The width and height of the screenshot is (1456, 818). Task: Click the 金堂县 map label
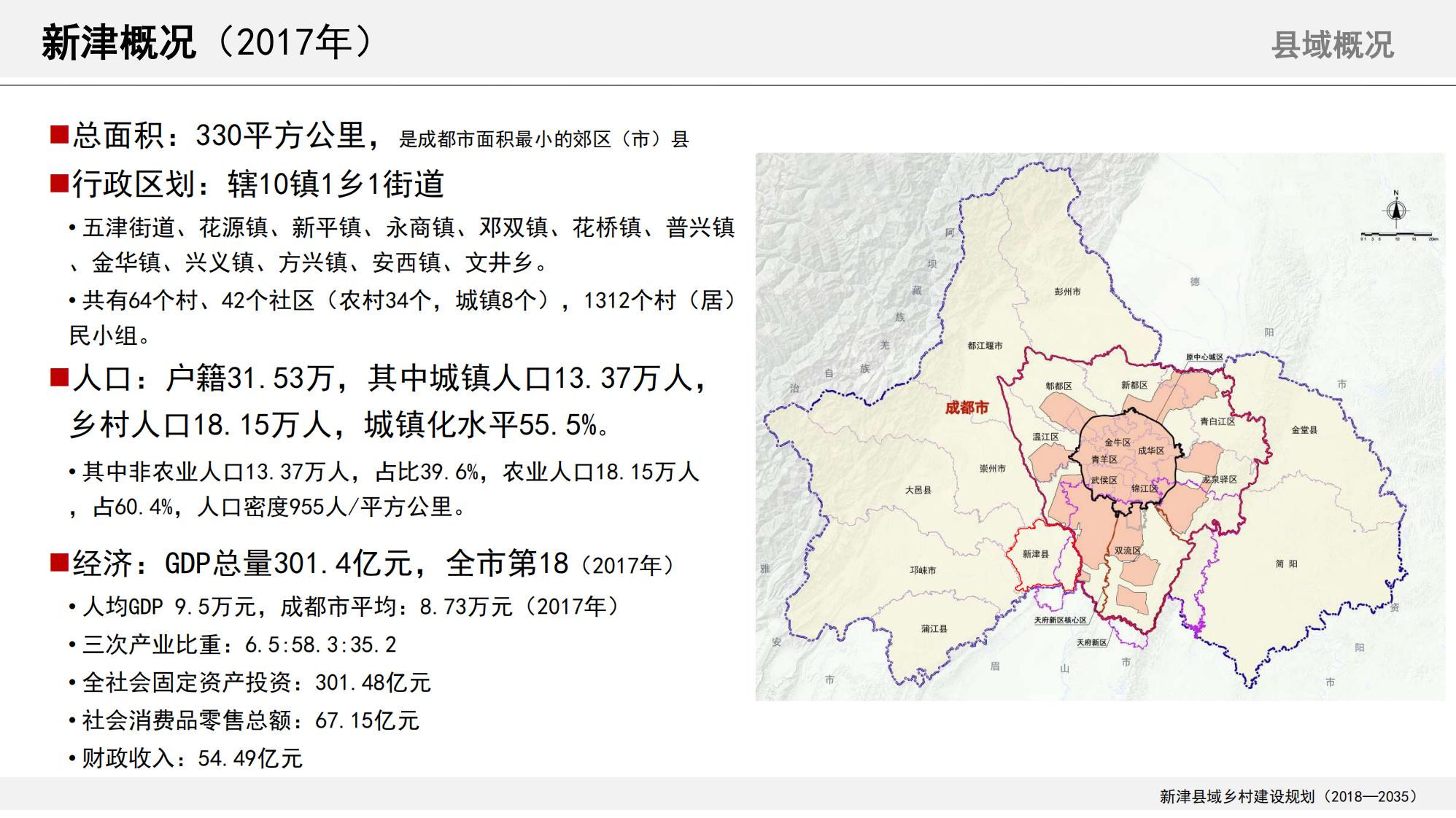pyautogui.click(x=1304, y=430)
